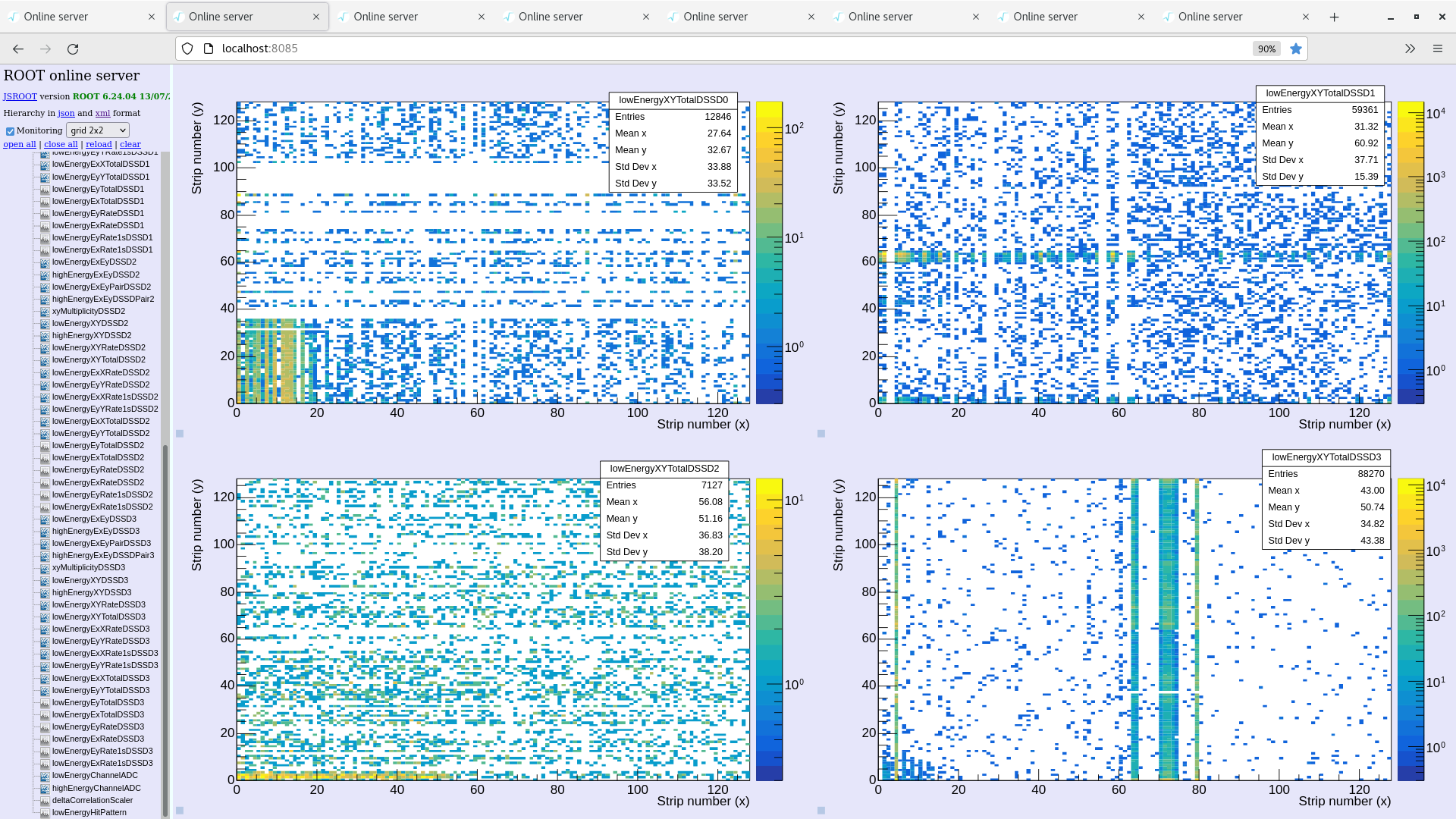The image size is (1456, 819).
Task: Select the 2D histogram icon for xyMultiplicityDSSD3
Action: 44,567
